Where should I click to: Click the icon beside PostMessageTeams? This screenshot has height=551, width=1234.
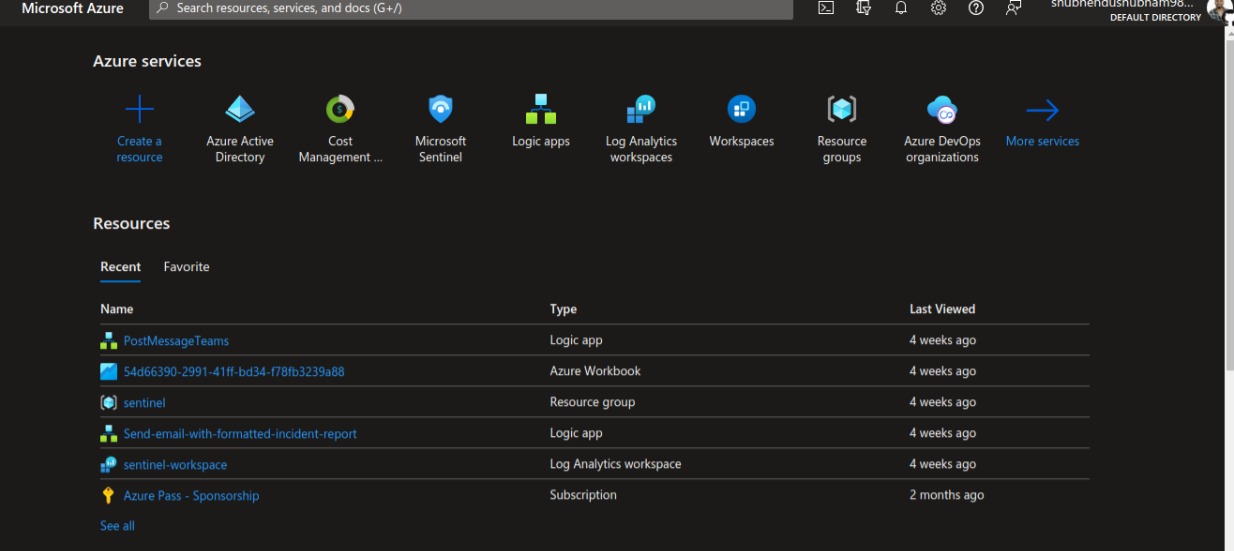pos(109,341)
